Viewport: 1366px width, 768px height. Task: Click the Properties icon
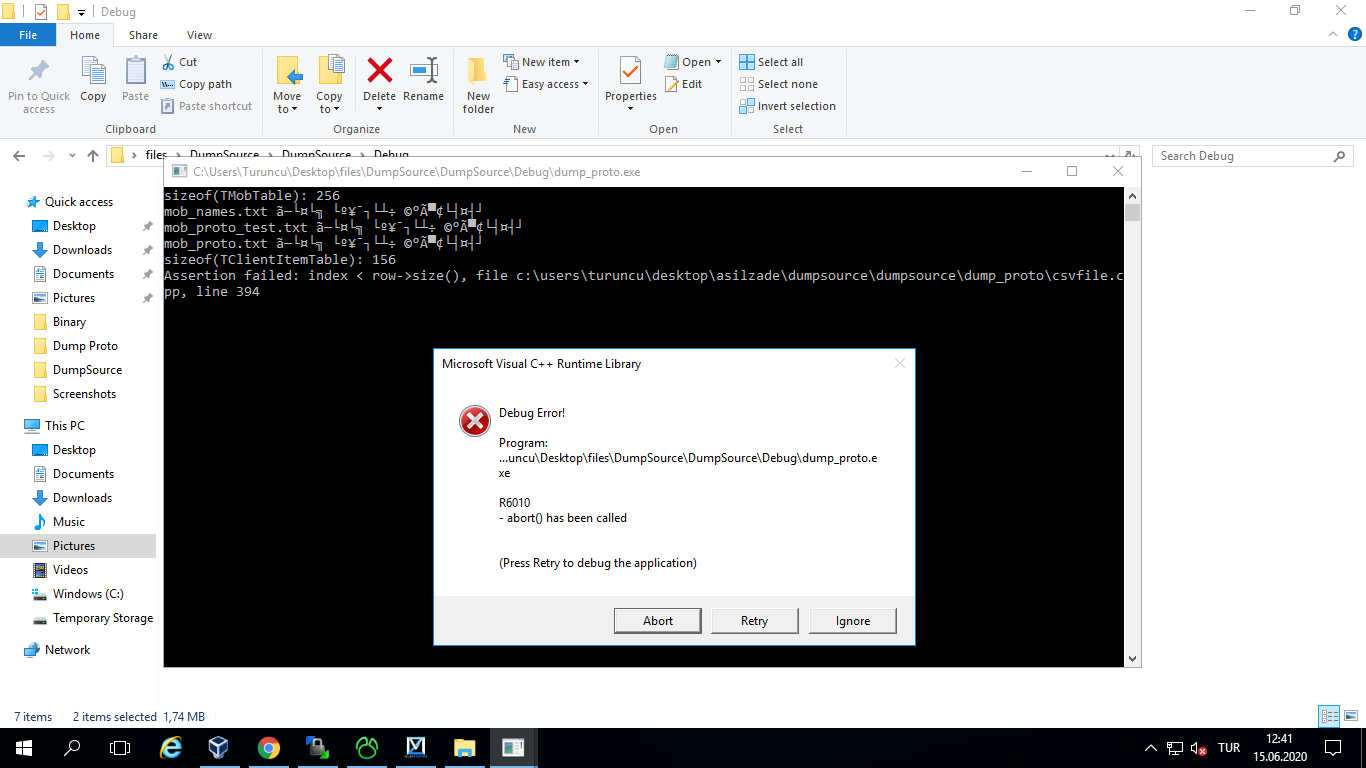click(x=630, y=72)
